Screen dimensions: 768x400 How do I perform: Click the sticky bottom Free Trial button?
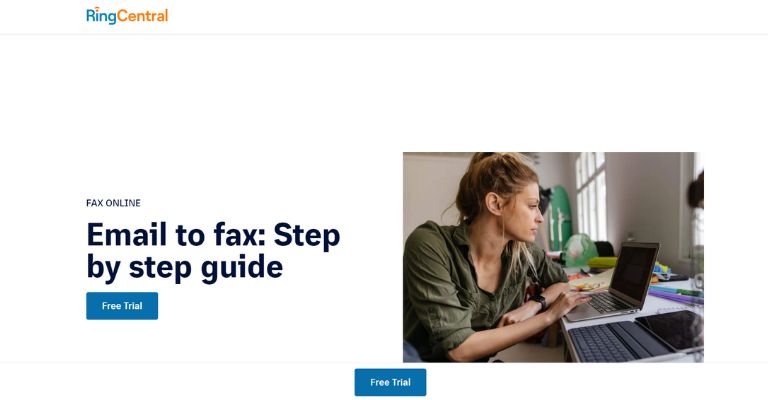coord(390,382)
